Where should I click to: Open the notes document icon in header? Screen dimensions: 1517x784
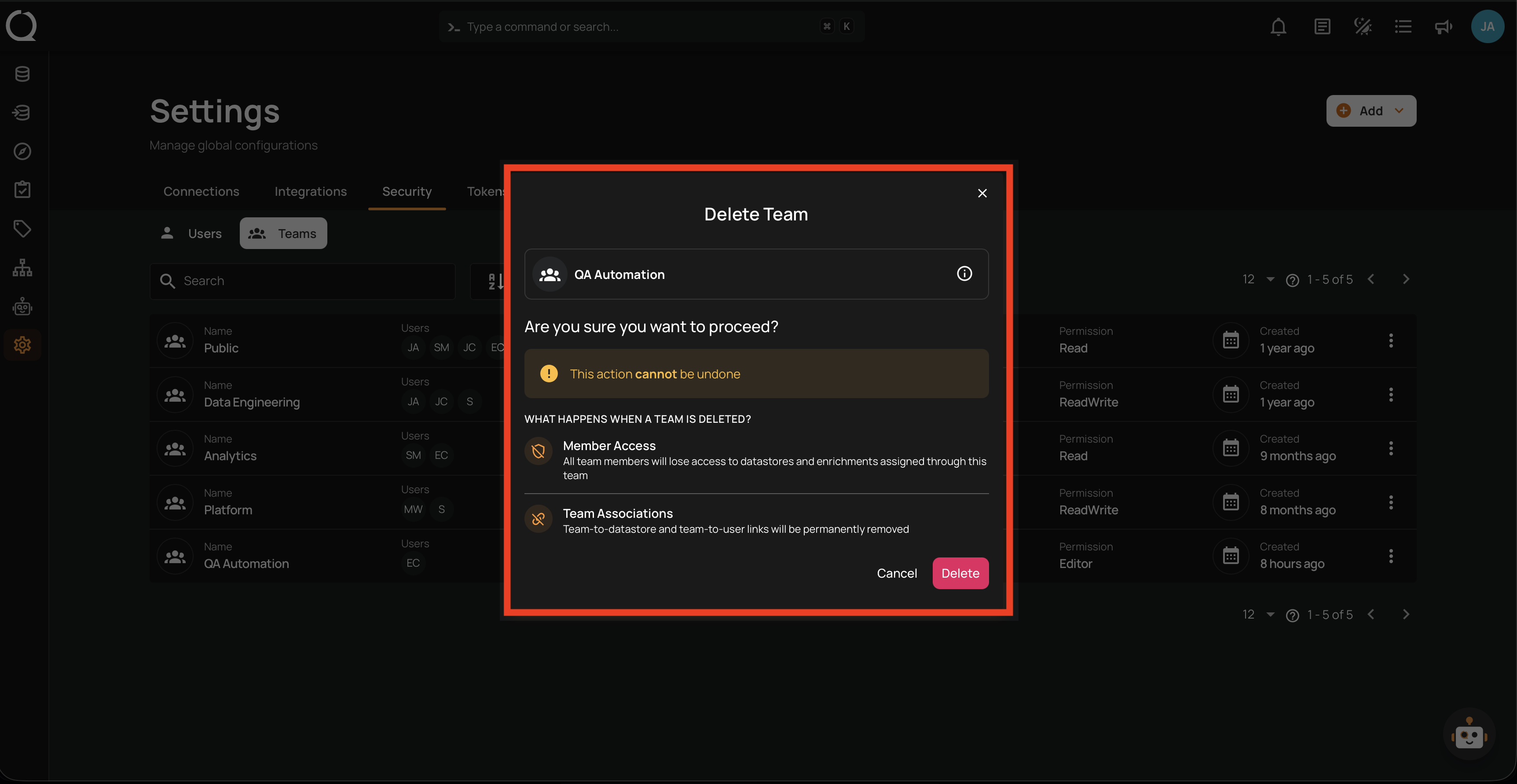pyautogui.click(x=1322, y=26)
